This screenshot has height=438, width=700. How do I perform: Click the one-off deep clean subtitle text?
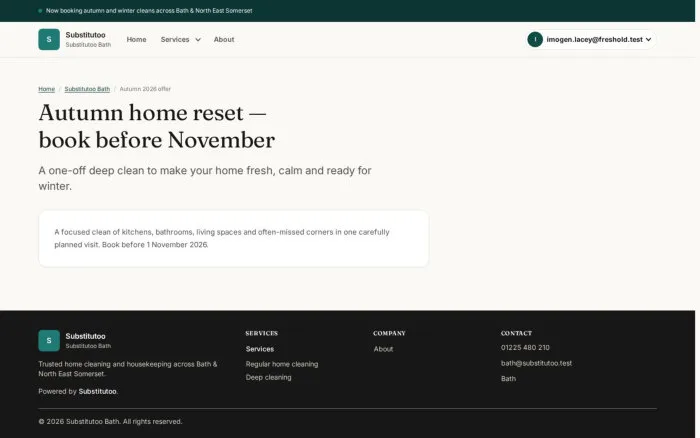[205, 178]
